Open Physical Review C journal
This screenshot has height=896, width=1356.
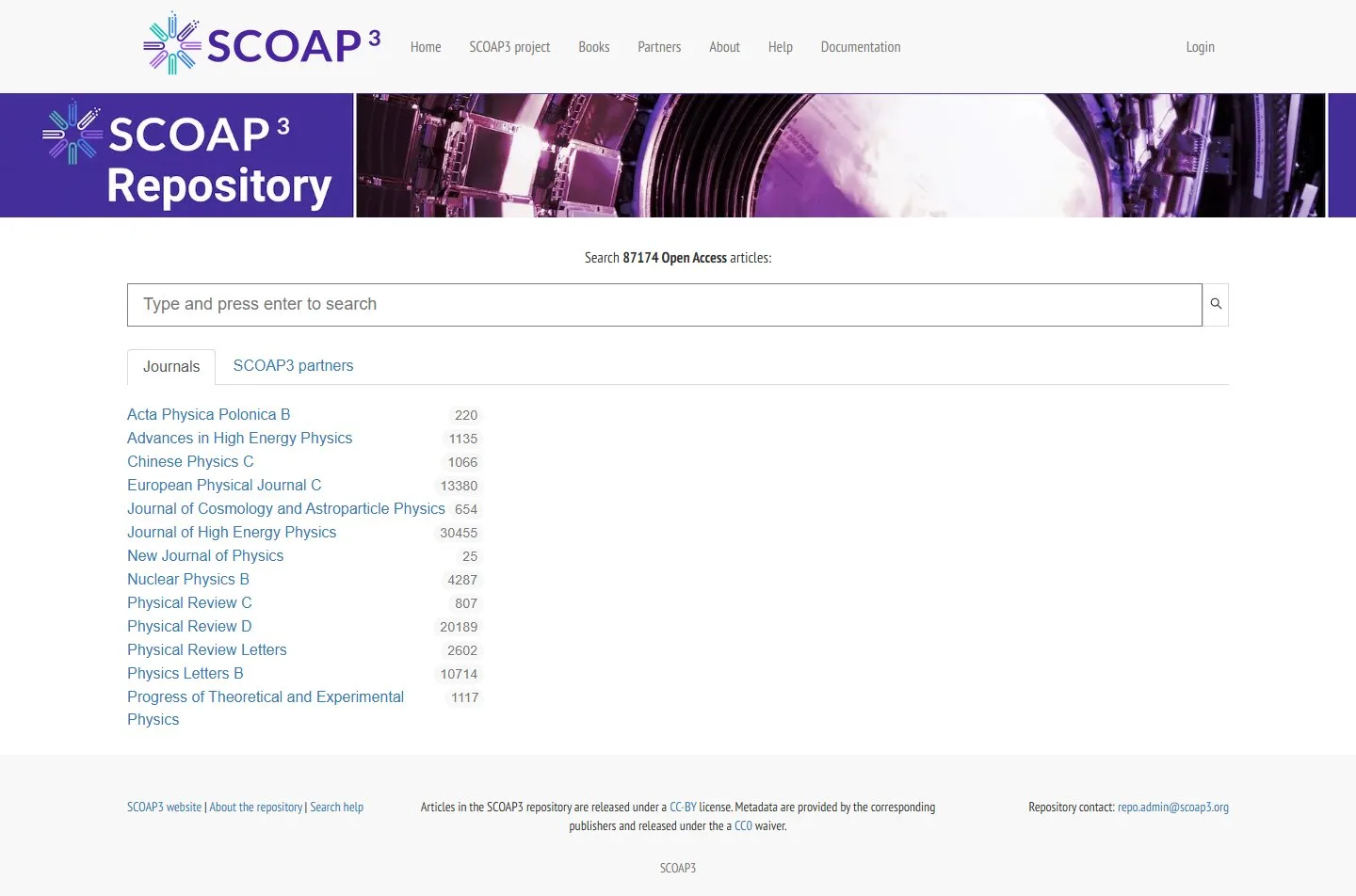[189, 603]
